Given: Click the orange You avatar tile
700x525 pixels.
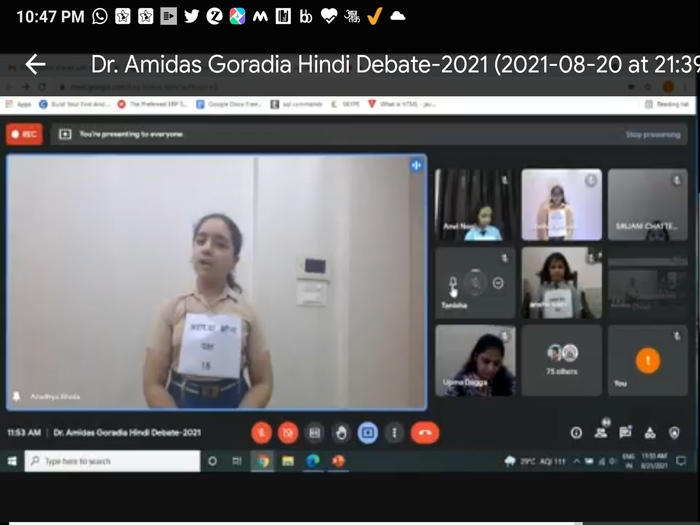Looking at the screenshot, I should [648, 361].
